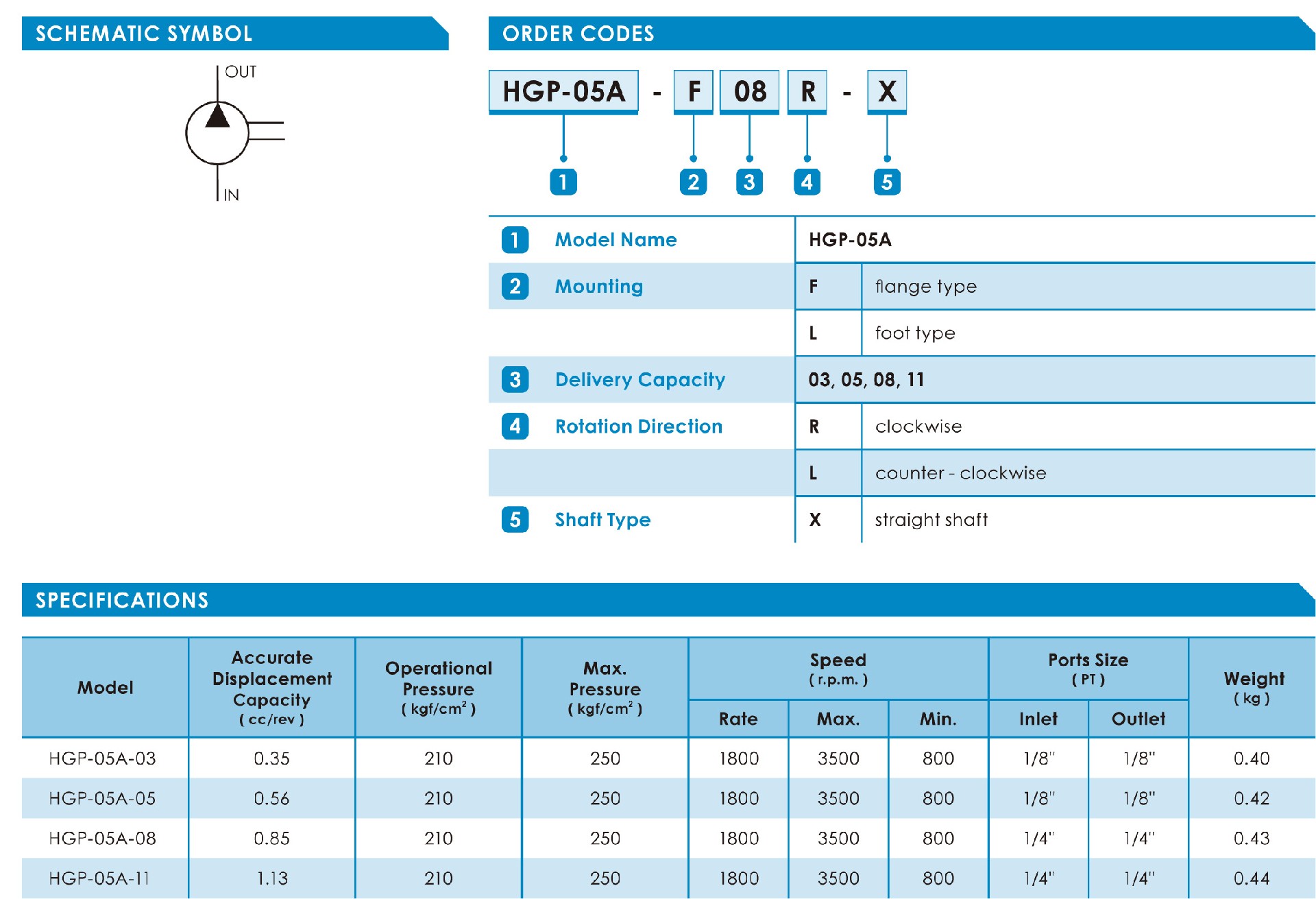This screenshot has height=899, width=1316.
Task: Click the number 5 badge beside Shaft Type
Action: coord(515,519)
